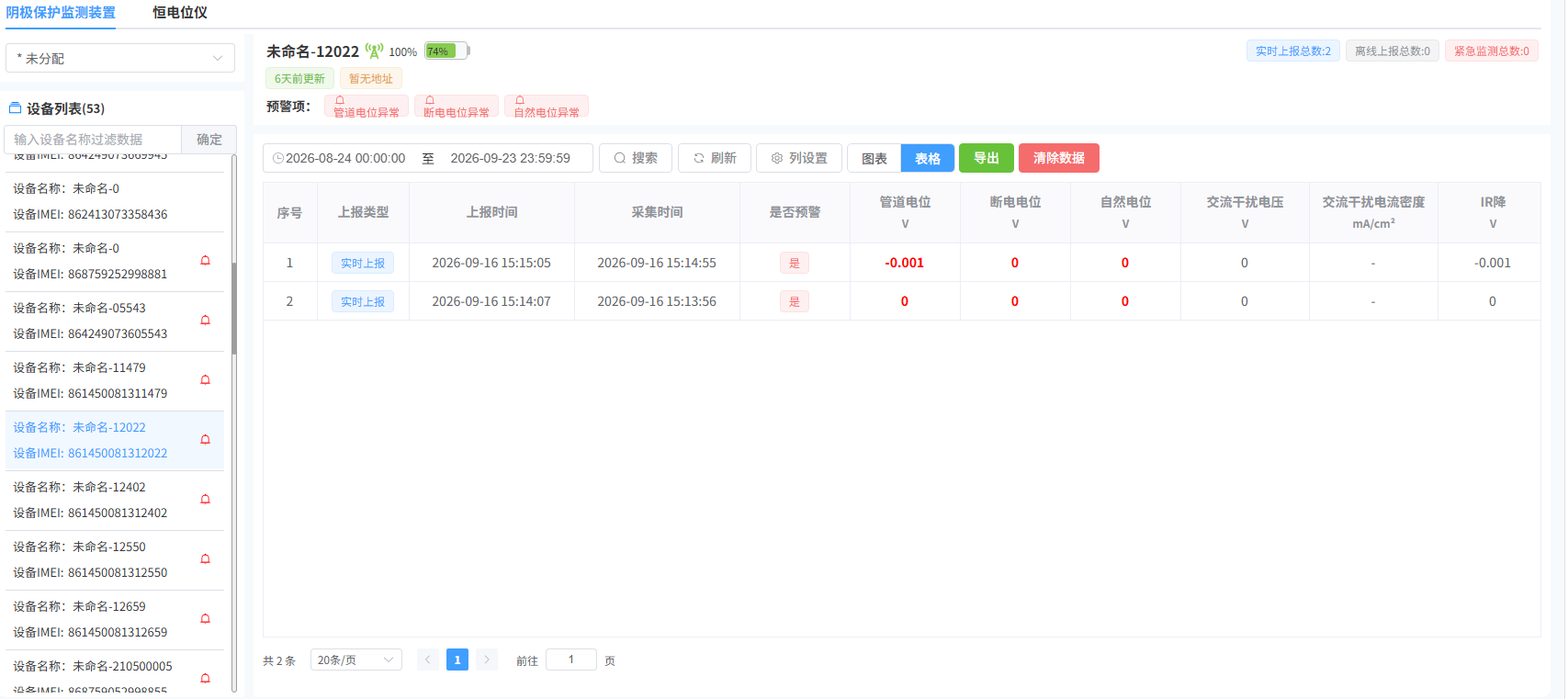Focus the device name filter input

pyautogui.click(x=93, y=140)
